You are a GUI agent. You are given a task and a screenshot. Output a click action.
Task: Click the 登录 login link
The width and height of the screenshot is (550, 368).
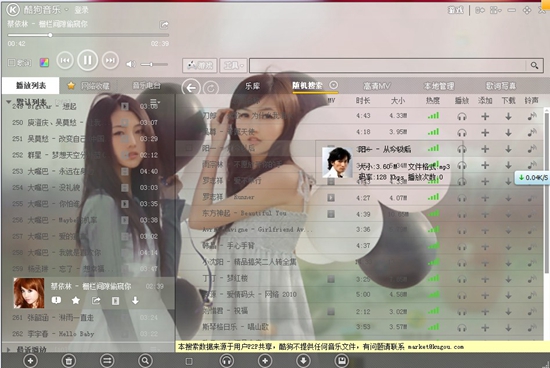pos(81,10)
